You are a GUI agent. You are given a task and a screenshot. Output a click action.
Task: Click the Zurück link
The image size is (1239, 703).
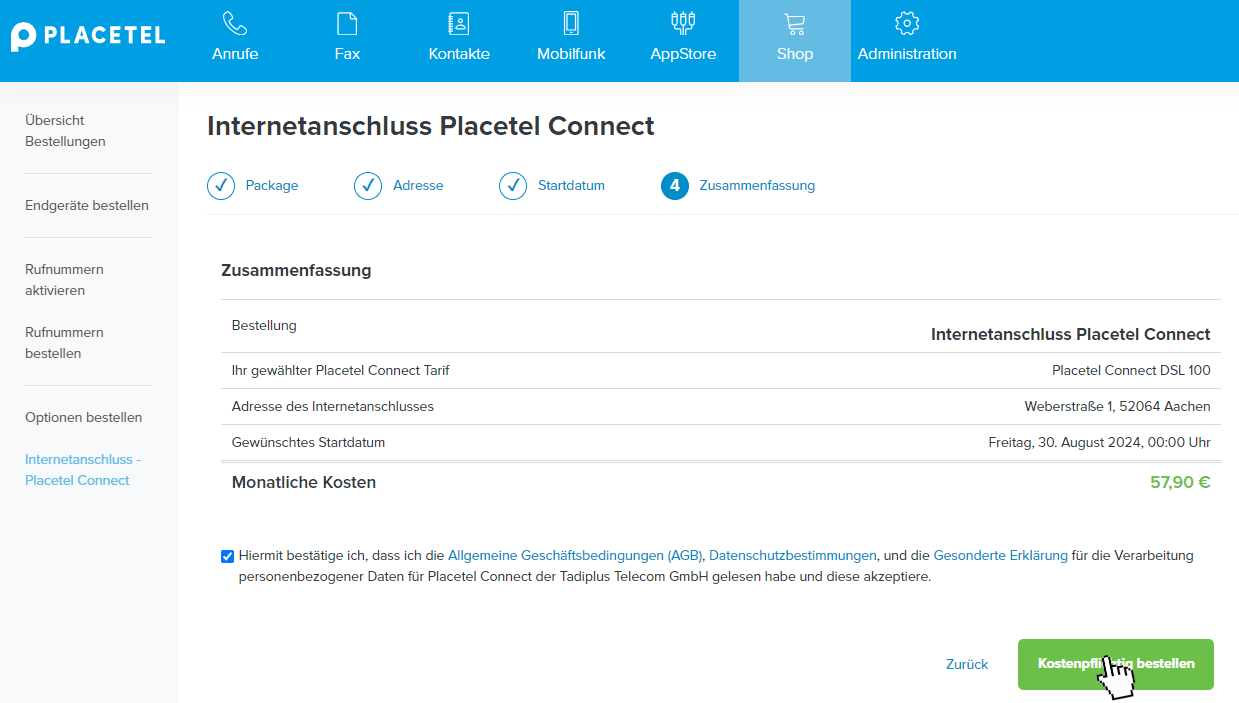click(x=967, y=664)
